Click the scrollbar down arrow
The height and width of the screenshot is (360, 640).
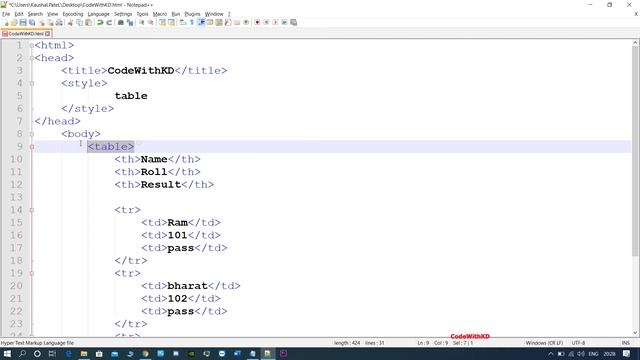(635, 333)
